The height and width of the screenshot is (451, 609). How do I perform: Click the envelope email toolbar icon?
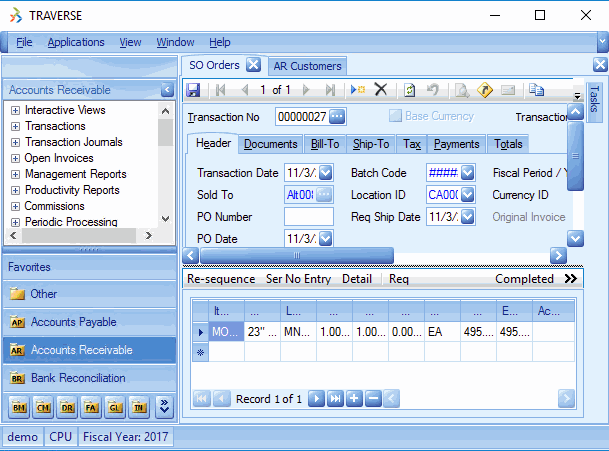coord(508,91)
